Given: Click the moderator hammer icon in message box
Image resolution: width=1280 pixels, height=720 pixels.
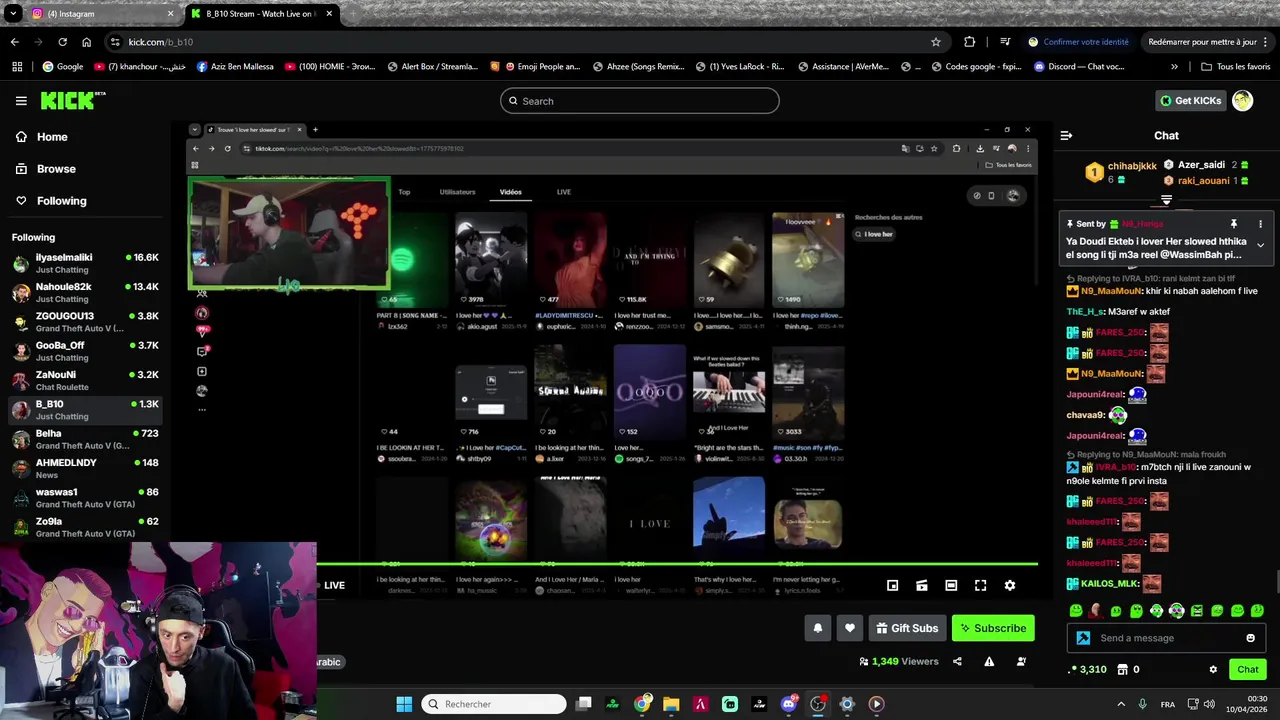Looking at the screenshot, I should (x=1083, y=638).
